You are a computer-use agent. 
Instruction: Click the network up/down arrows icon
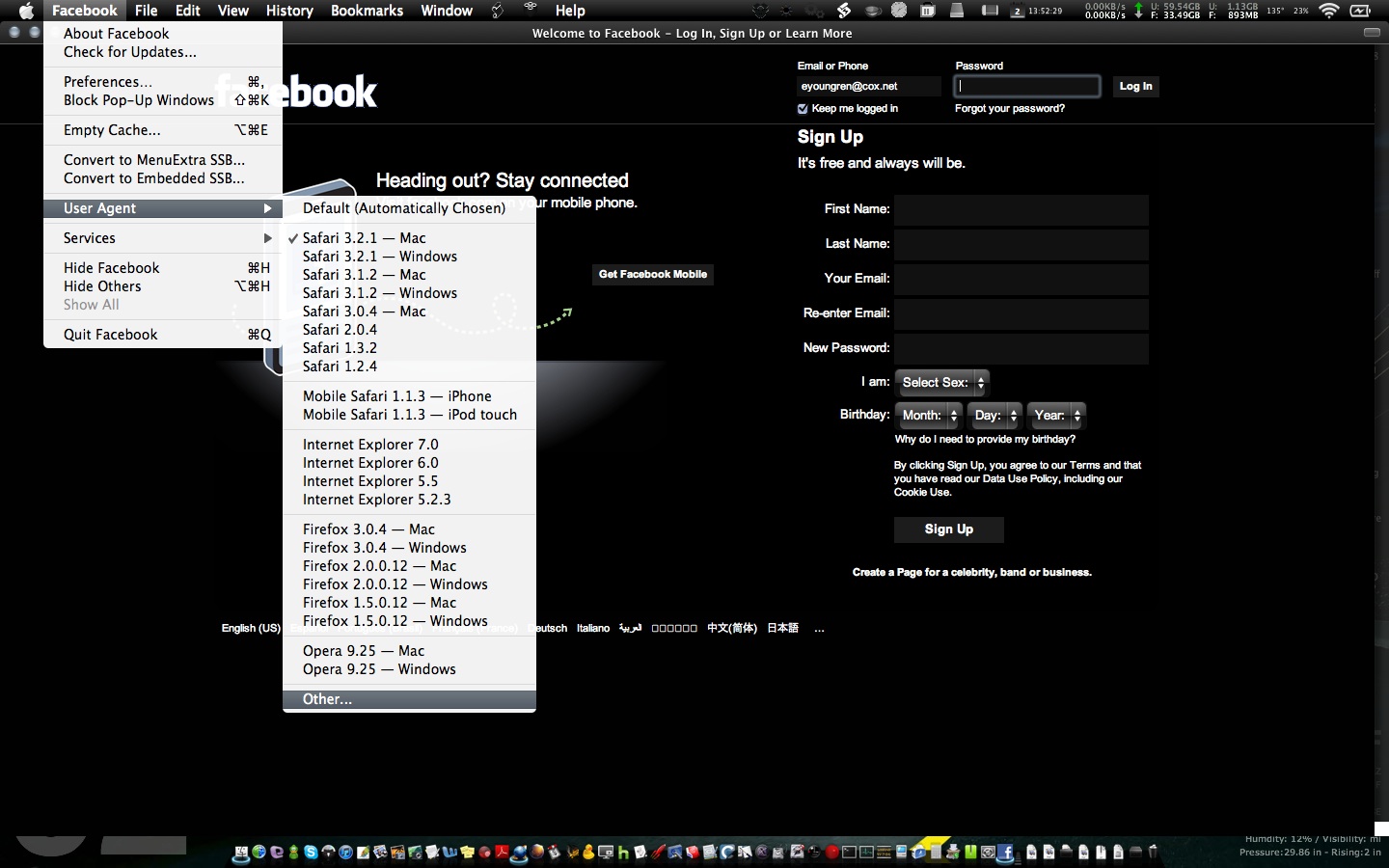1138,11
